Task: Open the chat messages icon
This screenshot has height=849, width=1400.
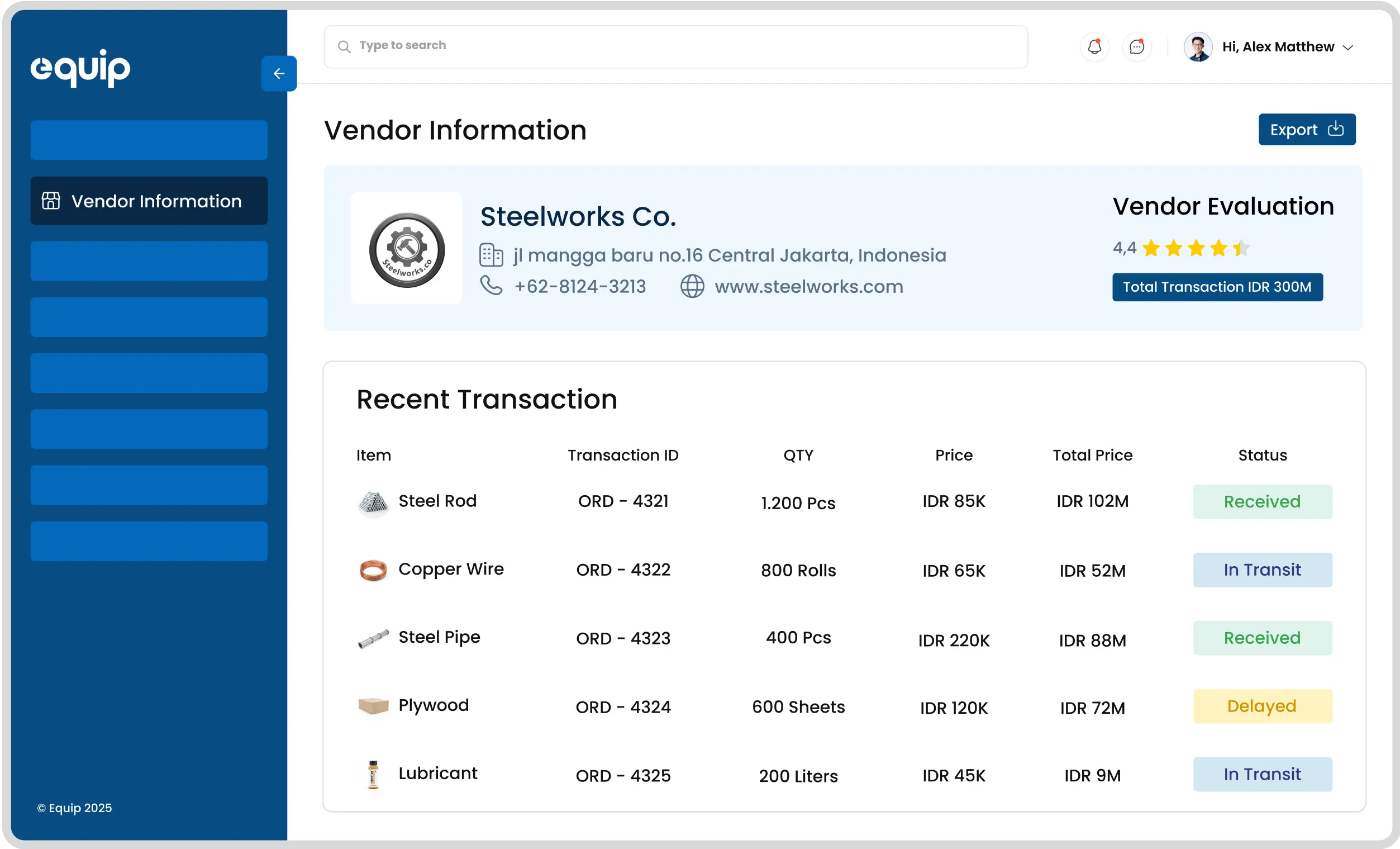Action: tap(1136, 46)
